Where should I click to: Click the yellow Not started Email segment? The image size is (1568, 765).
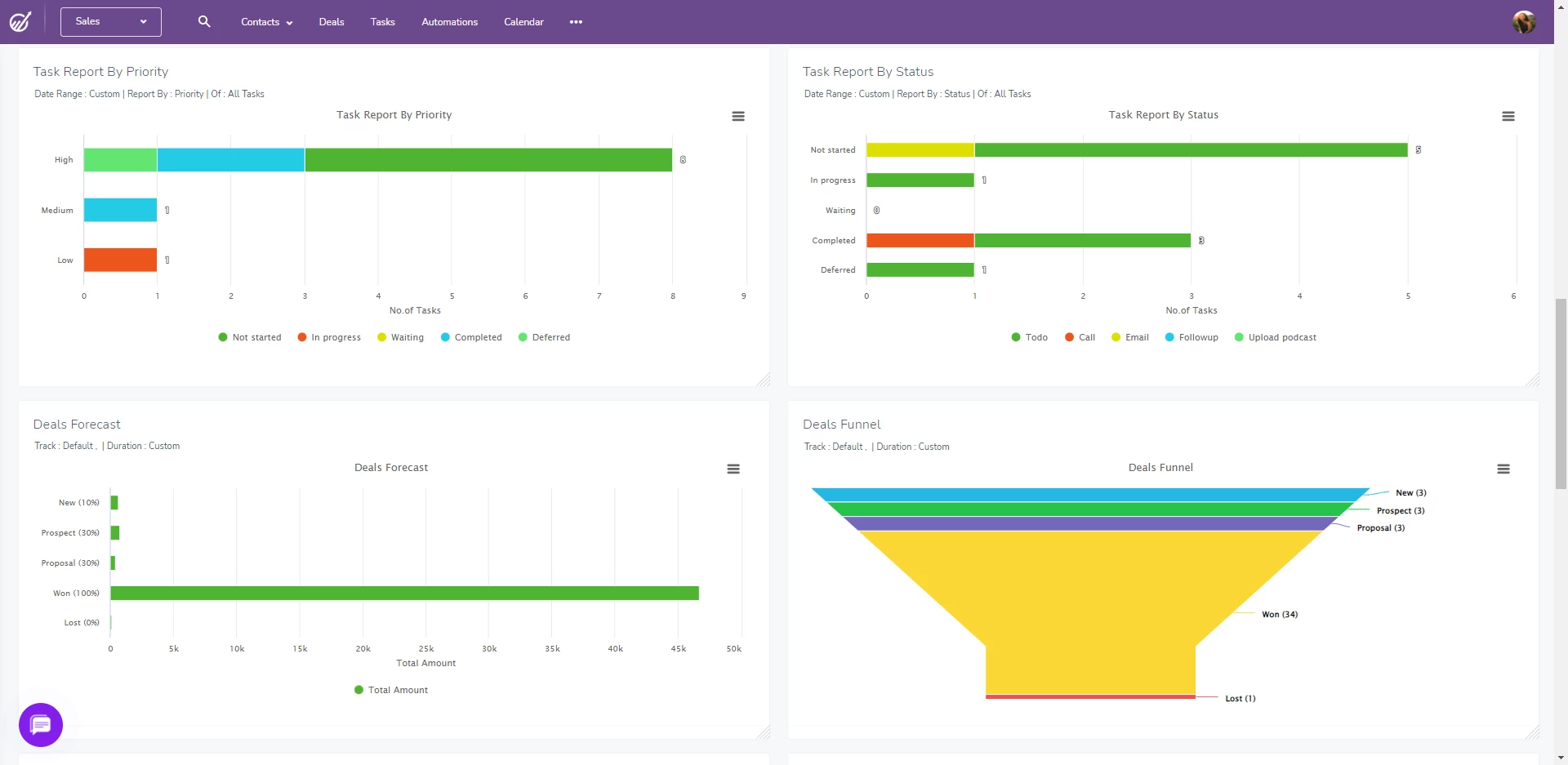click(x=920, y=149)
